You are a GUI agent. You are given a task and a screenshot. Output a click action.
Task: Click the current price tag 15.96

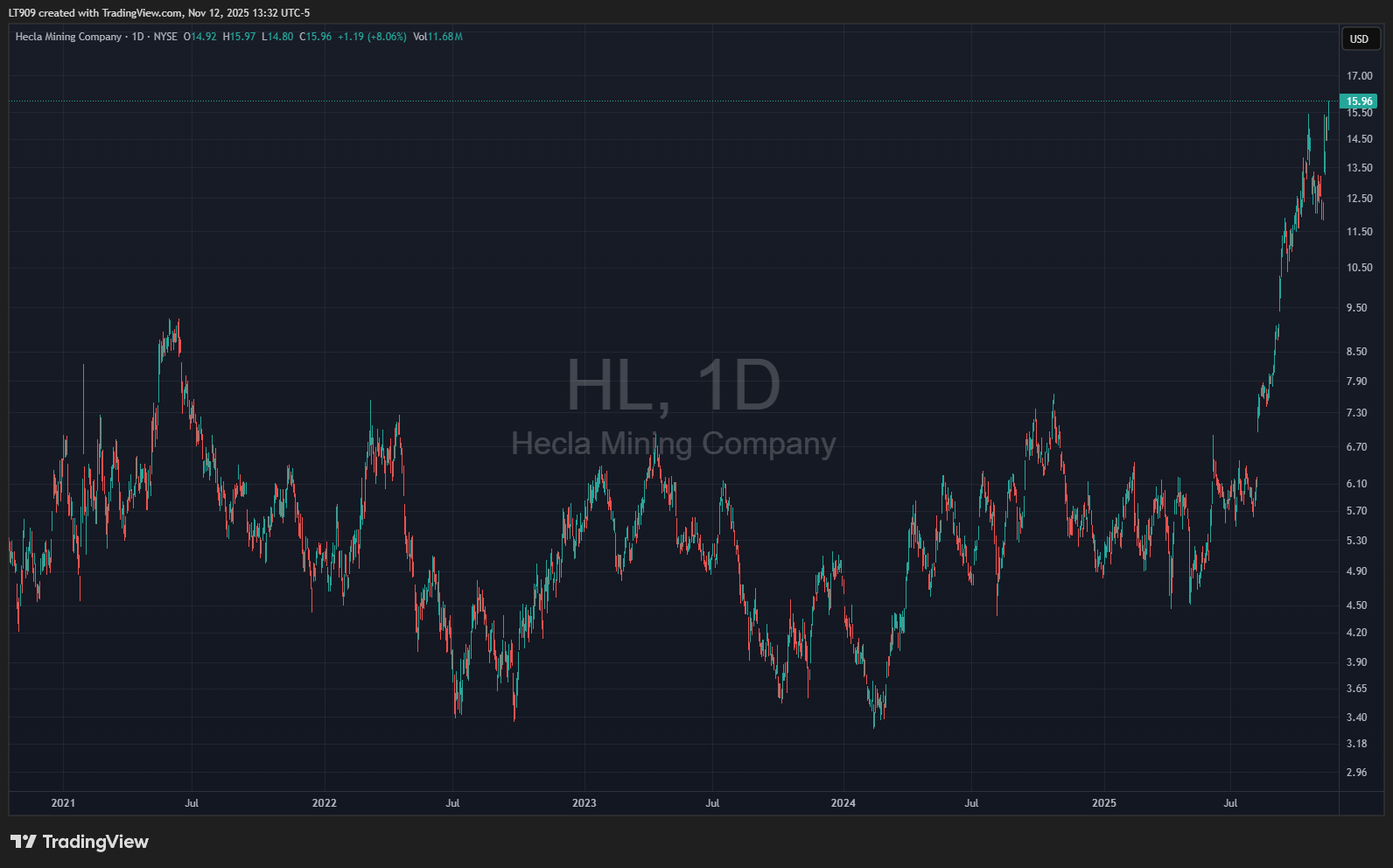[1359, 101]
